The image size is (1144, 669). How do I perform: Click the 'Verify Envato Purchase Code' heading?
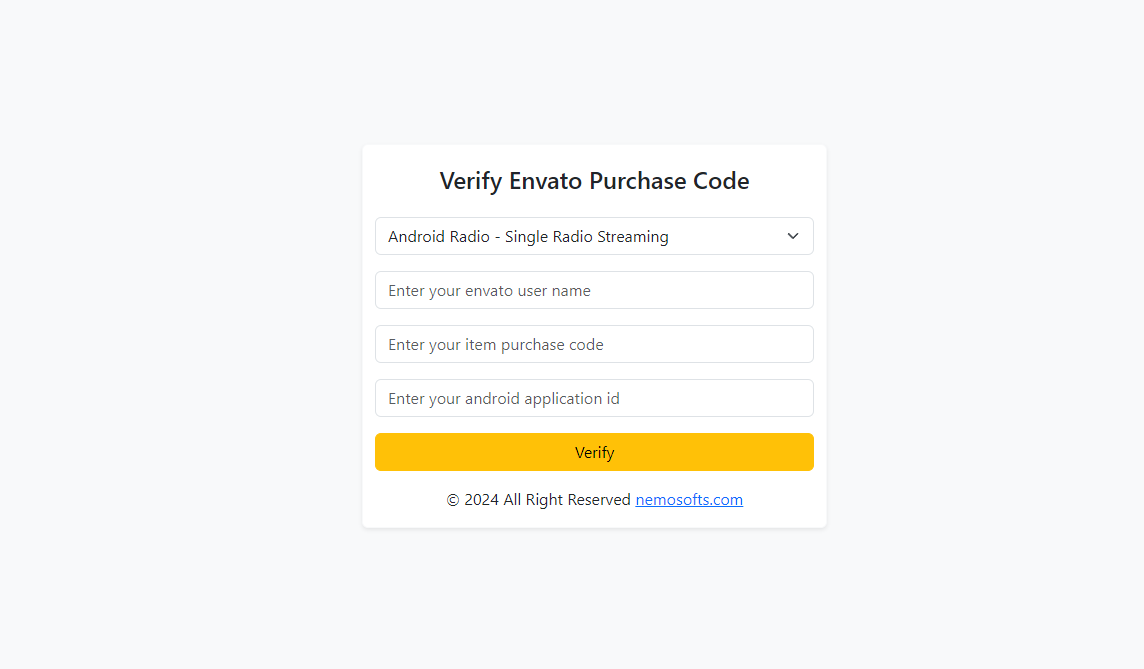click(594, 181)
